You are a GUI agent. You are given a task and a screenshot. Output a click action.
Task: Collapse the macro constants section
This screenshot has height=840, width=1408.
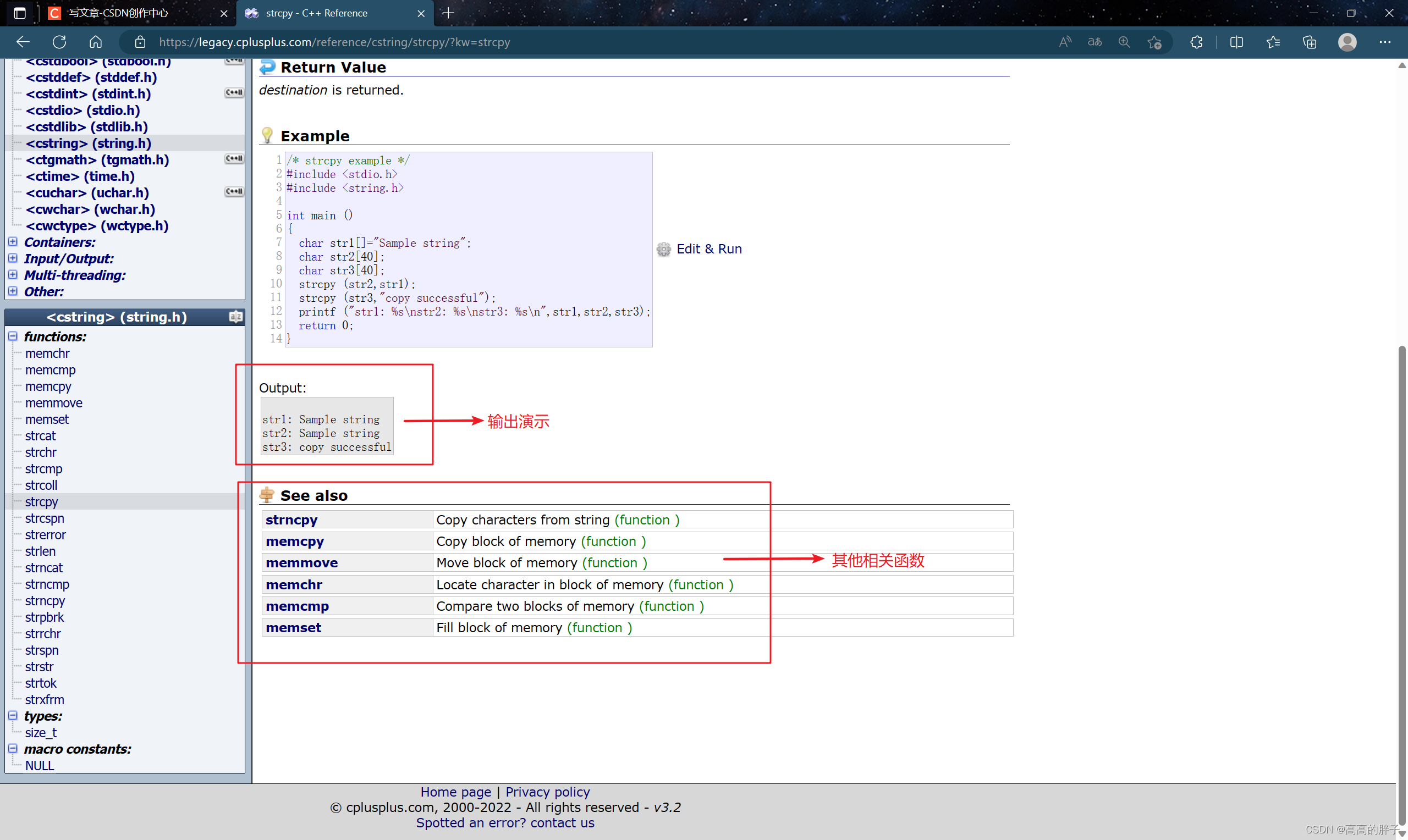click(13, 748)
